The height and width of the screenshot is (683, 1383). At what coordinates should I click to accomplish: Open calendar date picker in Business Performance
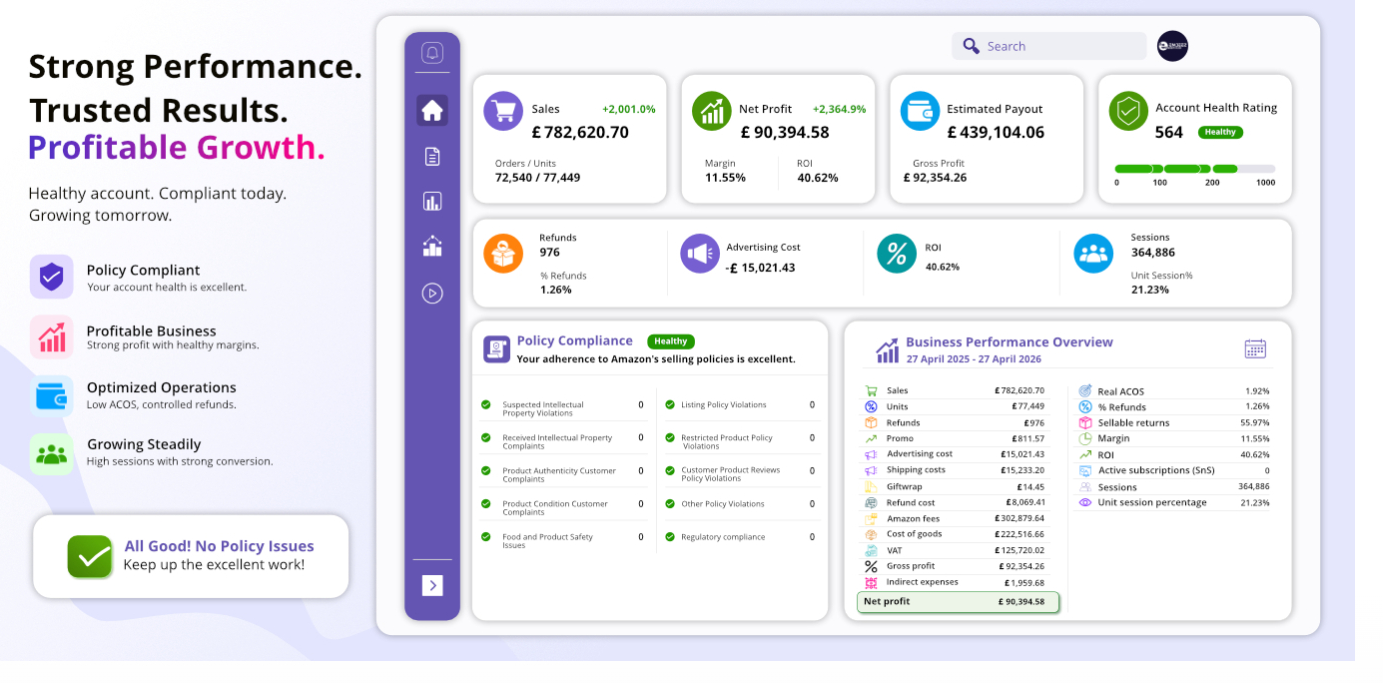[x=1255, y=349]
